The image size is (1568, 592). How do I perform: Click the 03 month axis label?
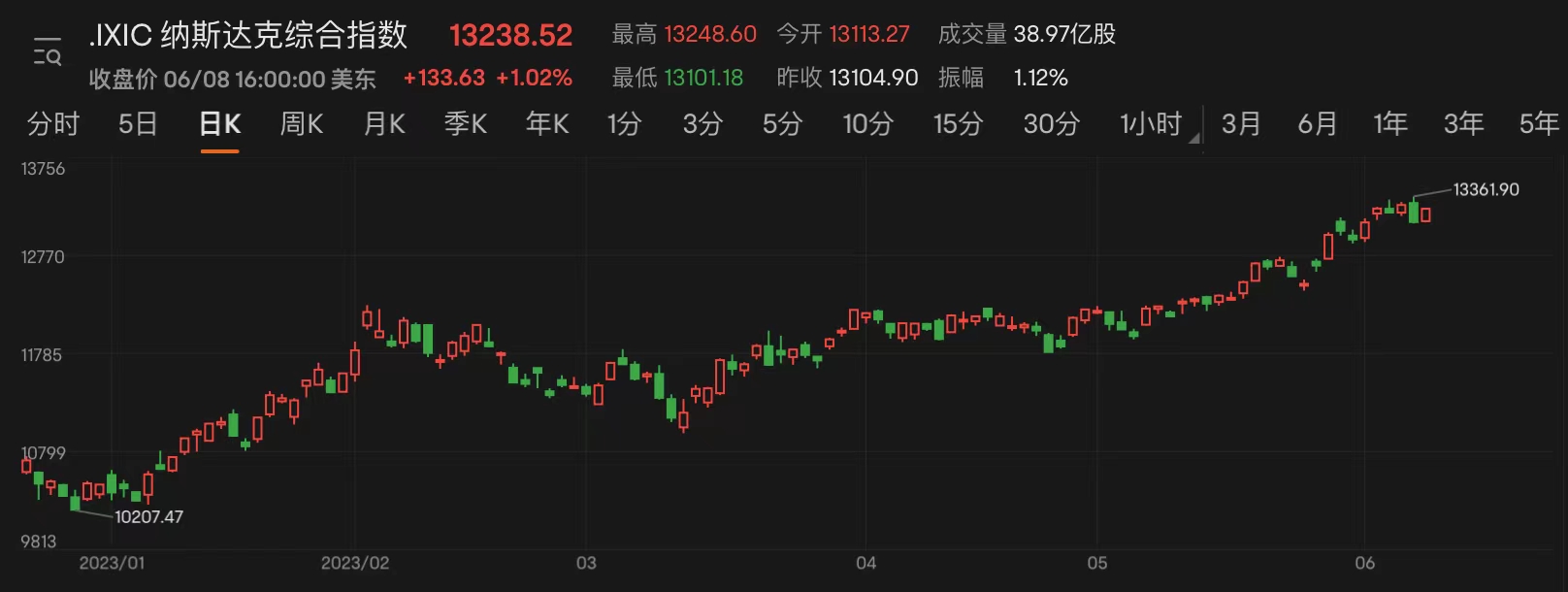coord(586,563)
